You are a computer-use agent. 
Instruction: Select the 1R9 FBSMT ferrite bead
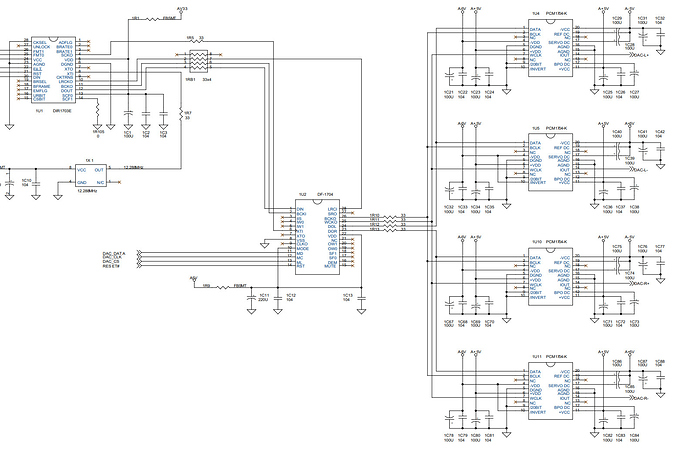tap(223, 287)
